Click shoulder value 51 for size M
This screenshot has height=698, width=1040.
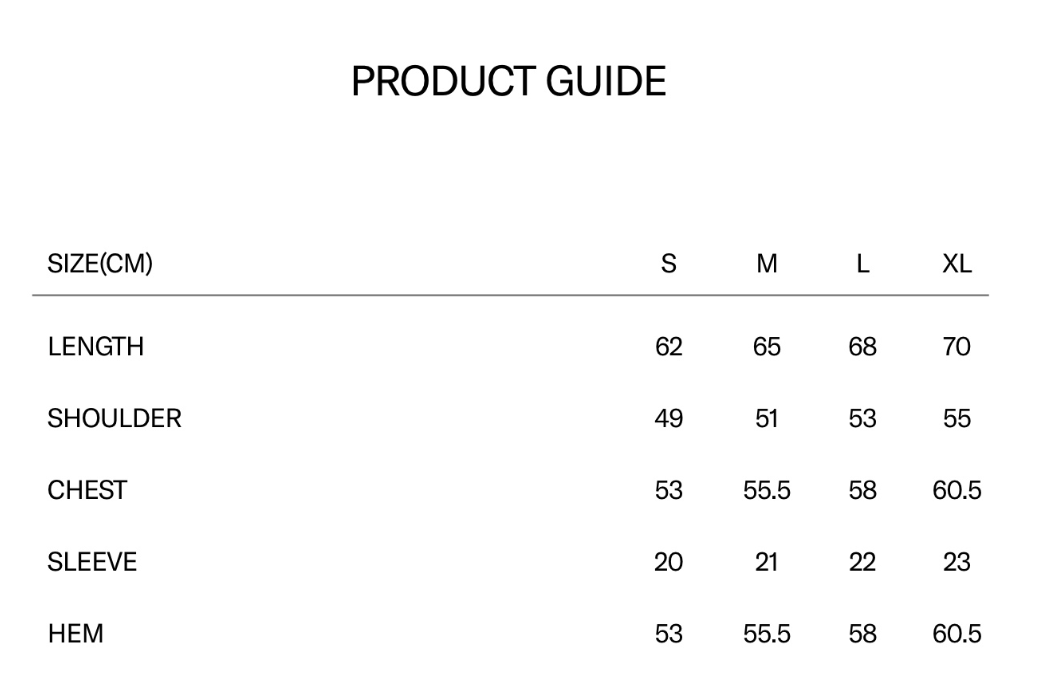(767, 418)
